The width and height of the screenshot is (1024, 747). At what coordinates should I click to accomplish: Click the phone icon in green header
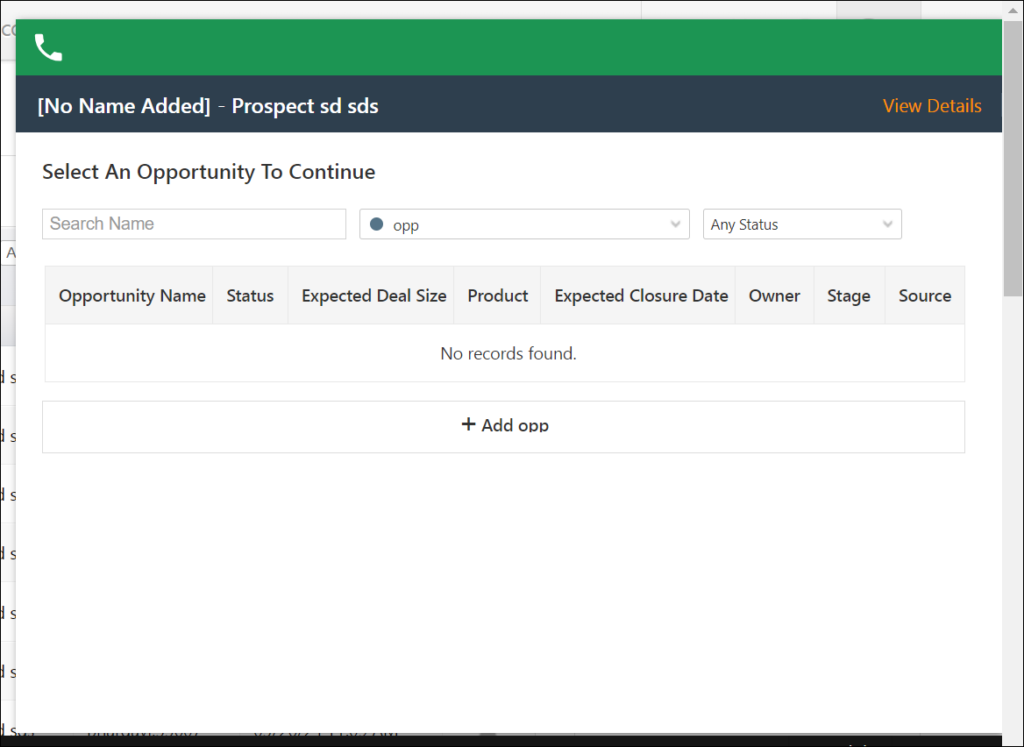pyautogui.click(x=48, y=48)
